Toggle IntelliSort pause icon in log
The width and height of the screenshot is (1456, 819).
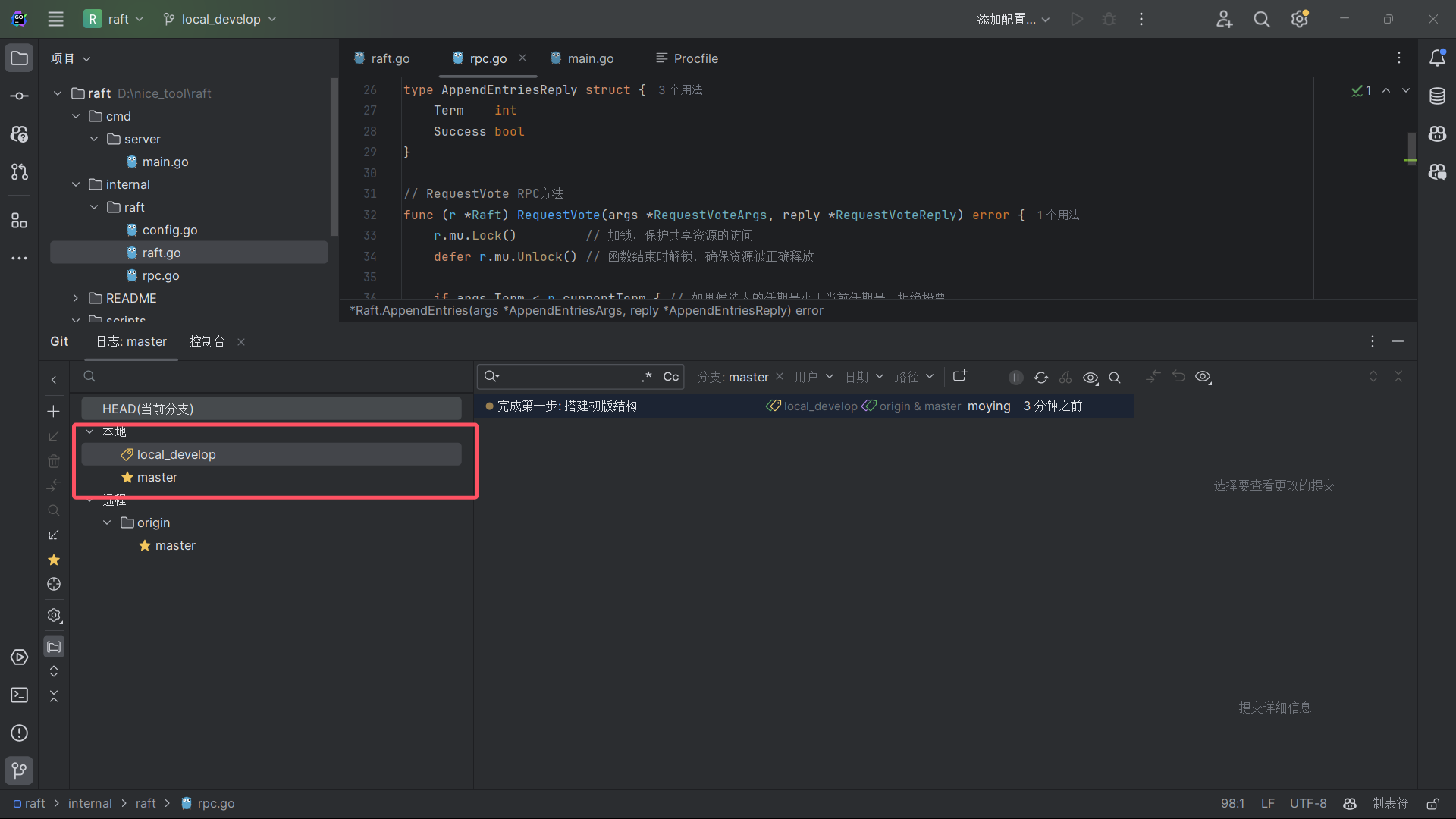click(x=1016, y=378)
